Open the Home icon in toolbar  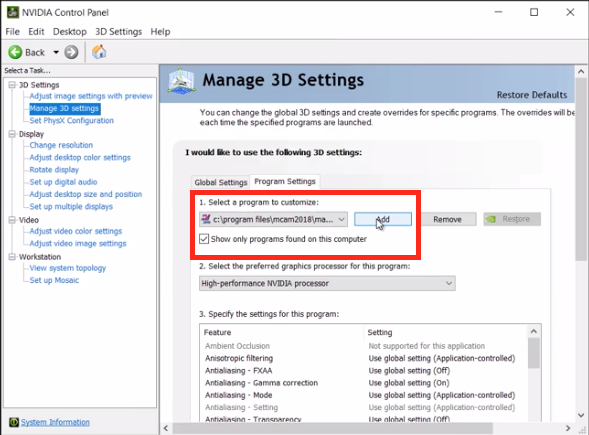[x=99, y=52]
